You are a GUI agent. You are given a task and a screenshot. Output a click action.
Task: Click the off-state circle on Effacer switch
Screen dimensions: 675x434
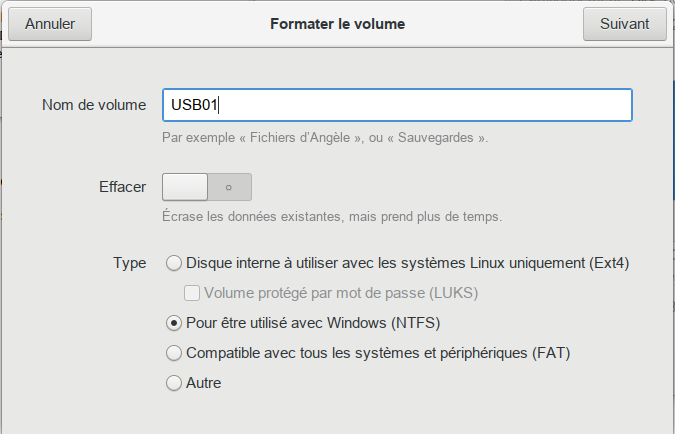(229, 187)
